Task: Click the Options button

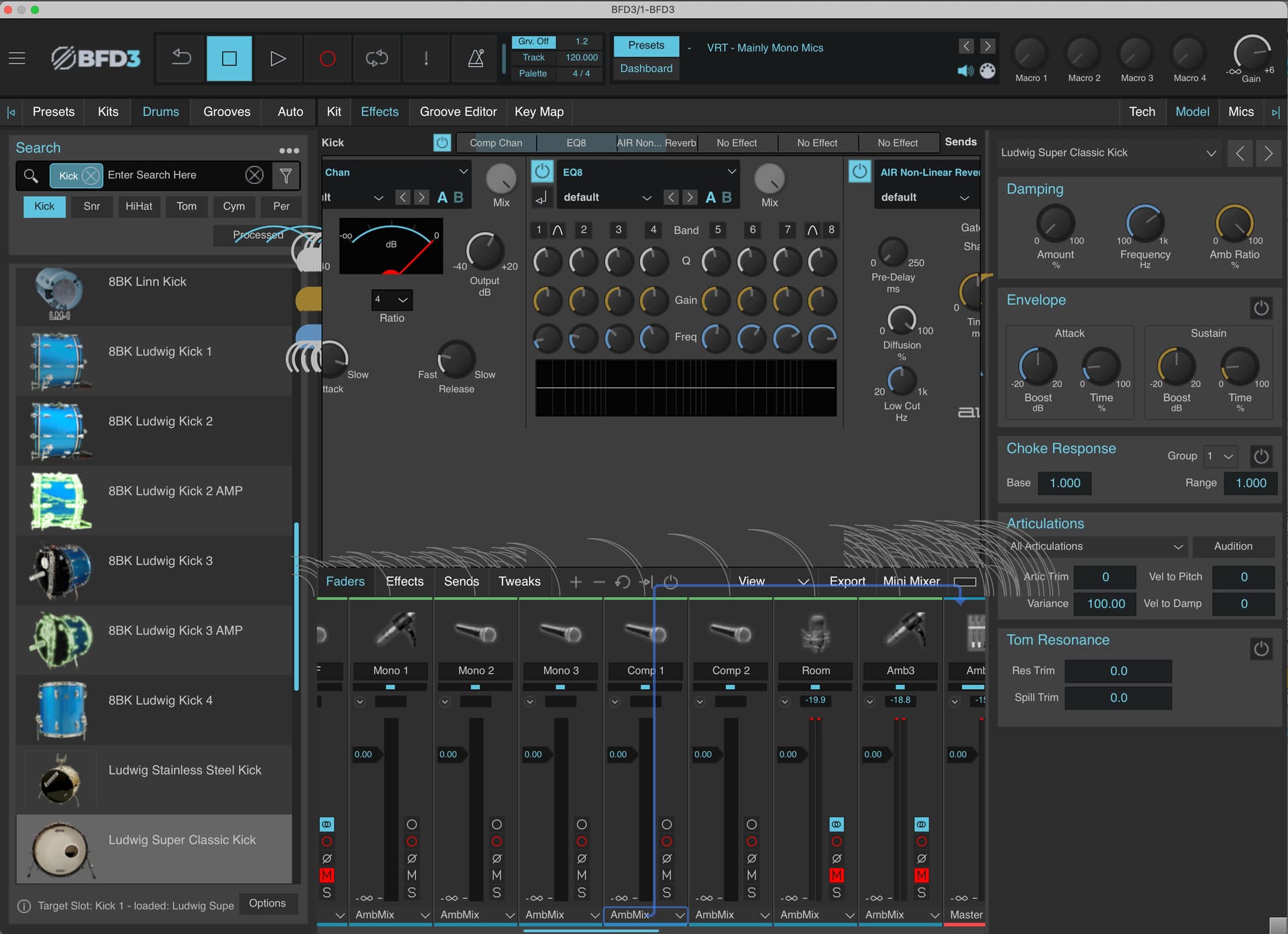Action: 267,904
